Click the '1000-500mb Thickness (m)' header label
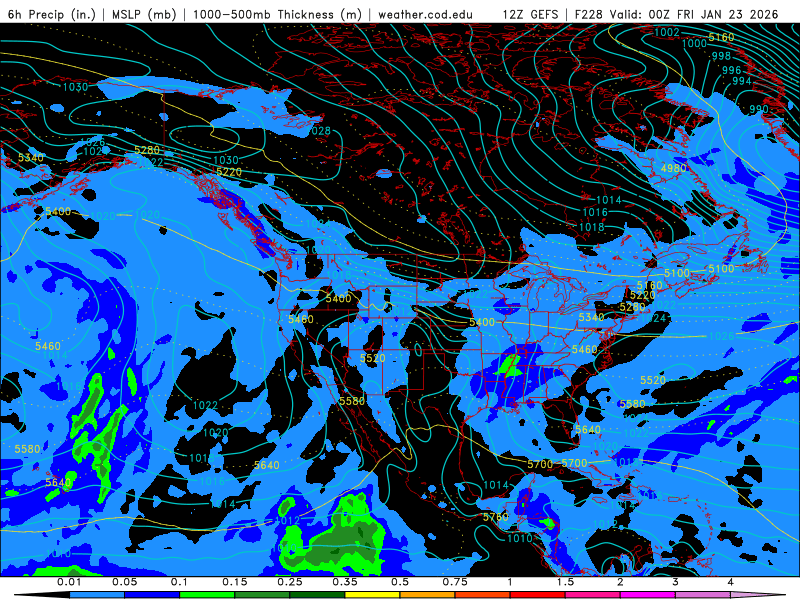 pyautogui.click(x=277, y=14)
